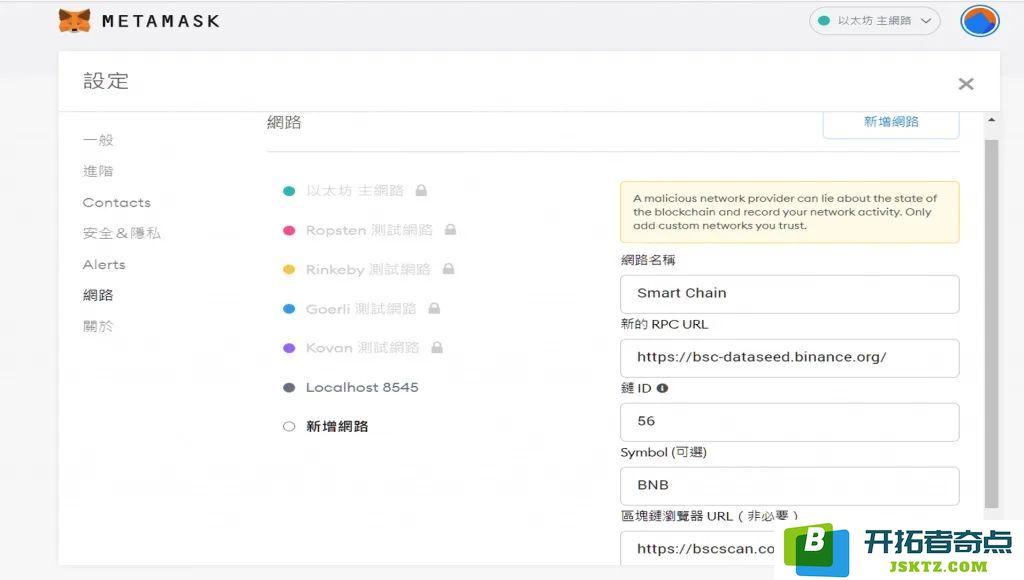Click the 網路 section heading
The width and height of the screenshot is (1024, 580).
tap(284, 122)
